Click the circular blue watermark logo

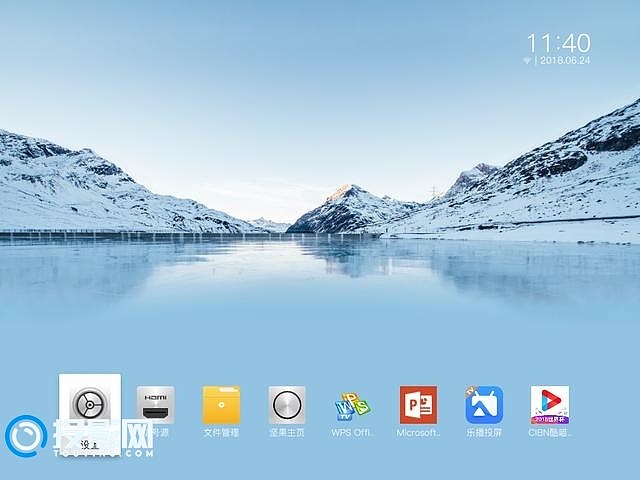coord(25,437)
